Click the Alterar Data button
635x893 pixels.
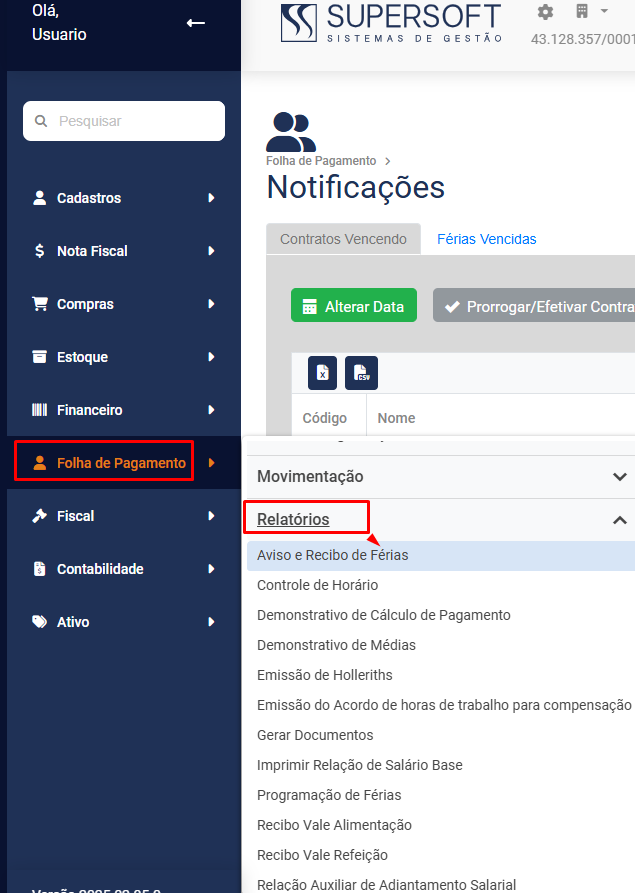(354, 305)
